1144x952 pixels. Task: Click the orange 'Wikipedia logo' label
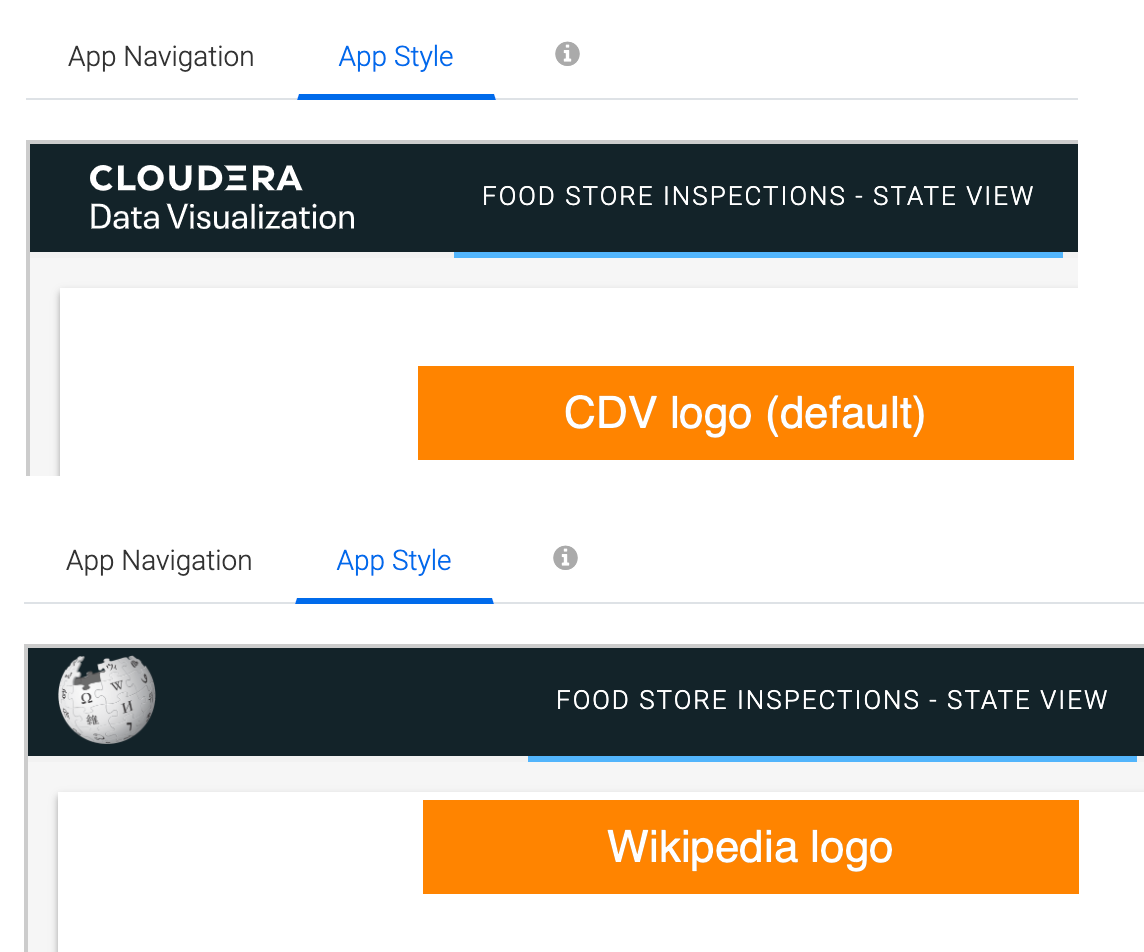tap(750, 847)
